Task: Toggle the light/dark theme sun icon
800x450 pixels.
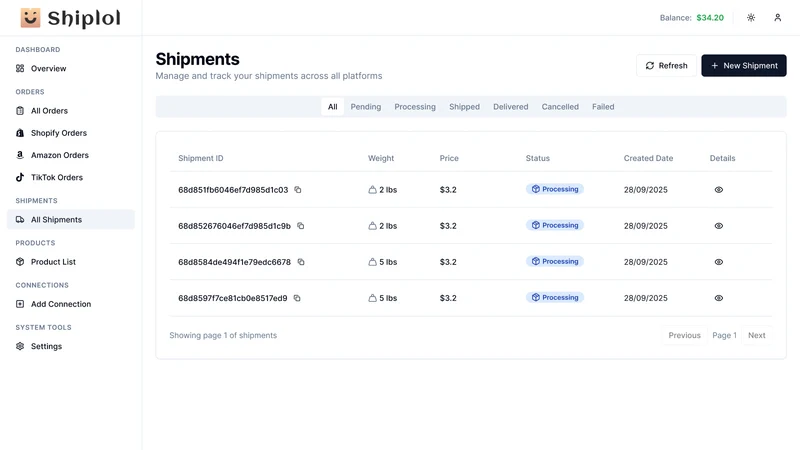Action: pos(751,17)
